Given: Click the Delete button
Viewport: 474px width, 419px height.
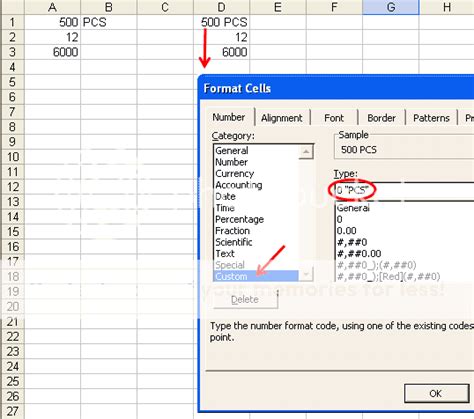Looking at the screenshot, I should coord(245,300).
